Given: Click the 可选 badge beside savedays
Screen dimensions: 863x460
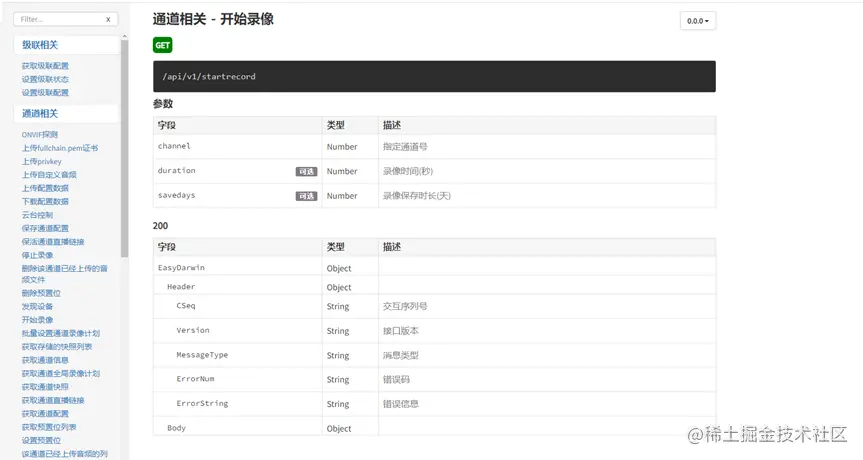Looking at the screenshot, I should pos(306,196).
